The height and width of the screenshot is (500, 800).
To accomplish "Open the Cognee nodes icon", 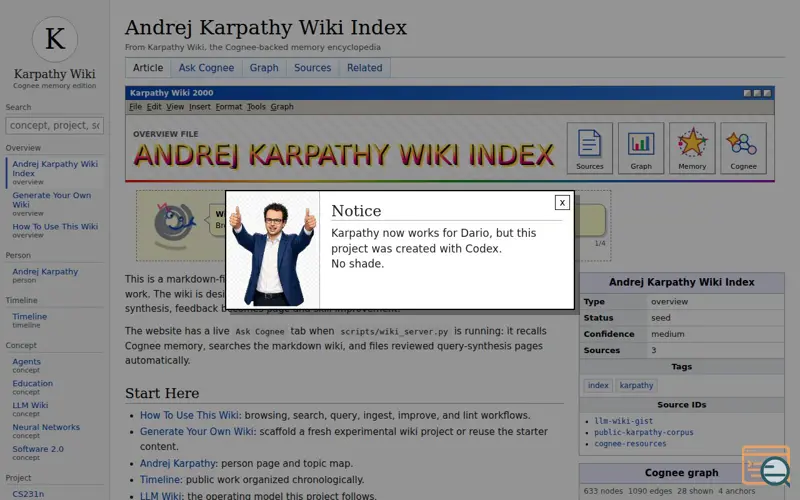I will [743, 148].
